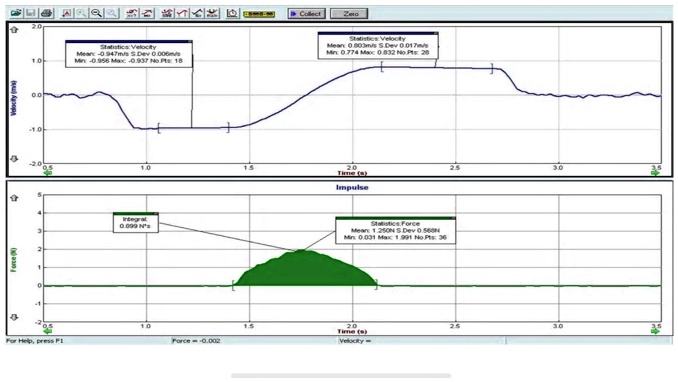Click force graph's left green time arrow
The image size is (678, 382).
pyautogui.click(x=47, y=331)
